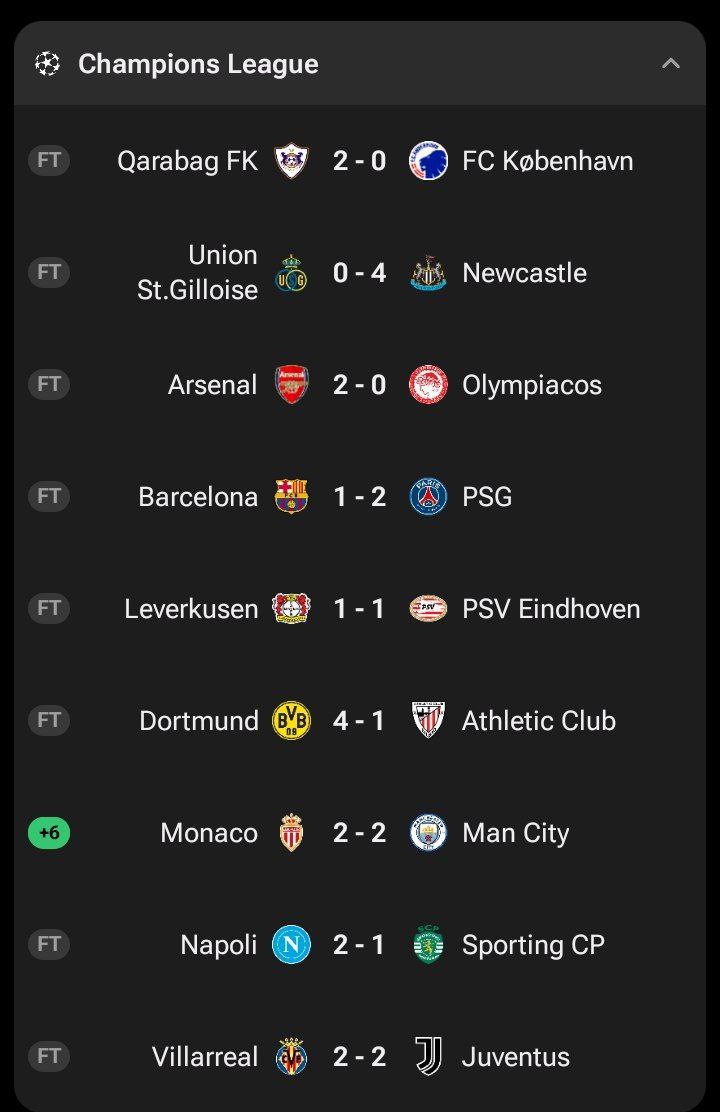Image resolution: width=720 pixels, height=1112 pixels.
Task: Click the Qarabag FK club crest
Action: click(291, 161)
